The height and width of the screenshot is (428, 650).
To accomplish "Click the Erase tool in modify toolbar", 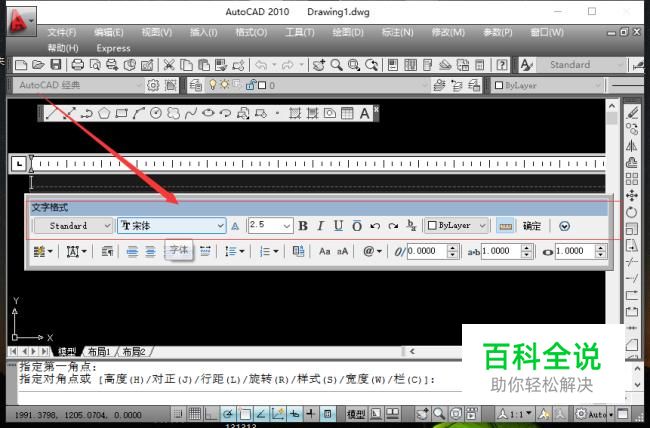I will 632,112.
